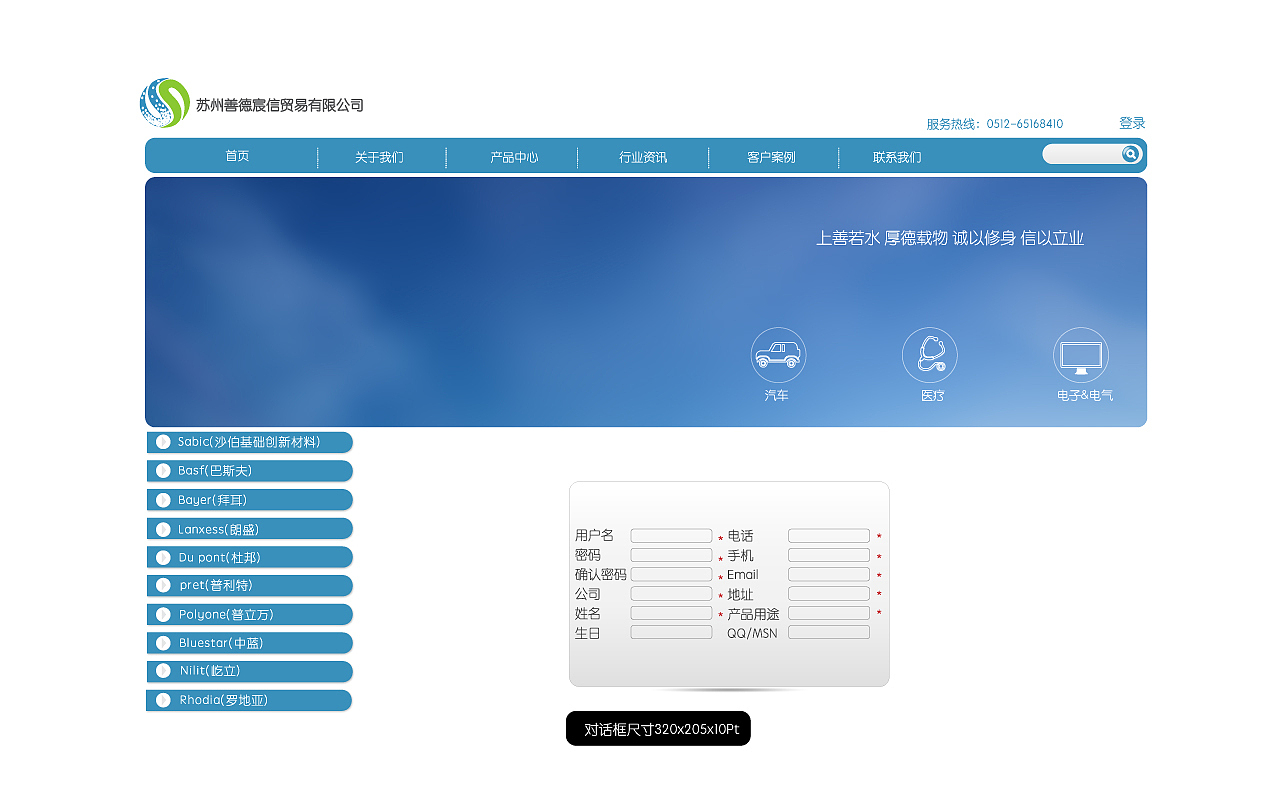Click the 登录 login link

[x=1132, y=123]
